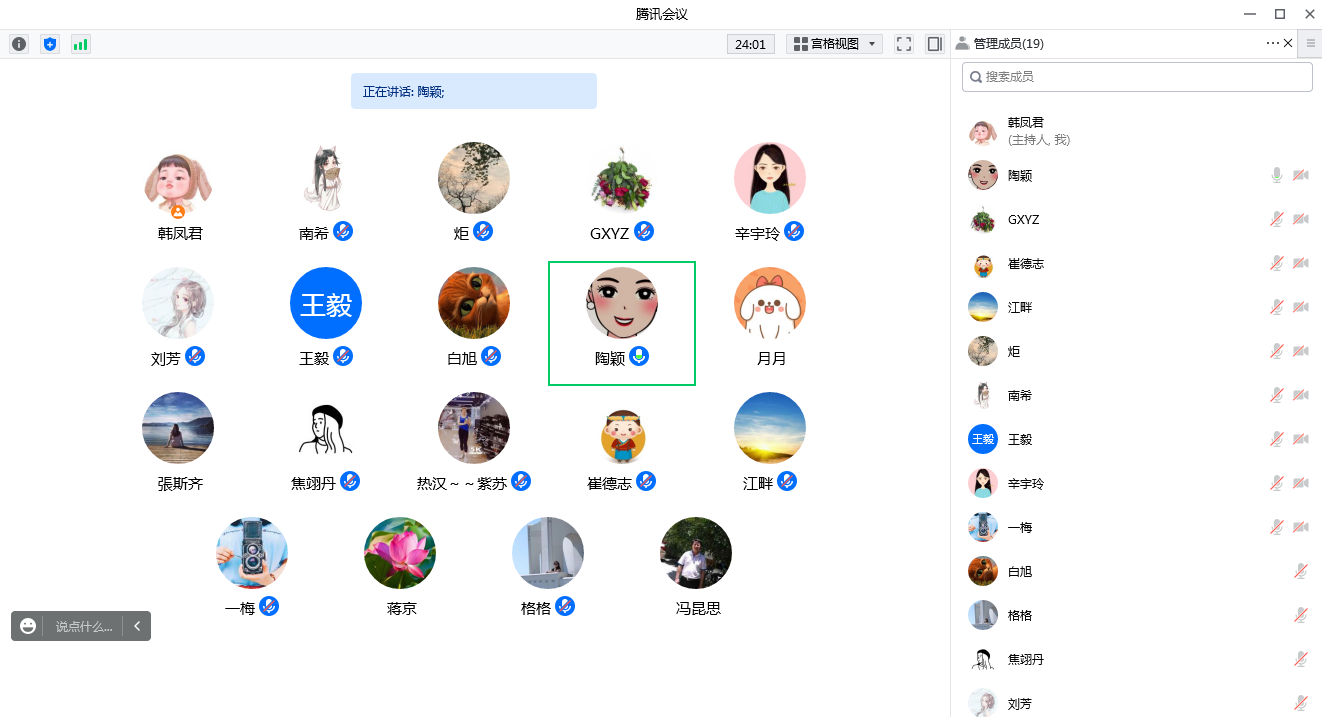The height and width of the screenshot is (717, 1322).
Task: Click the blue security shield icon
Action: (x=50, y=44)
